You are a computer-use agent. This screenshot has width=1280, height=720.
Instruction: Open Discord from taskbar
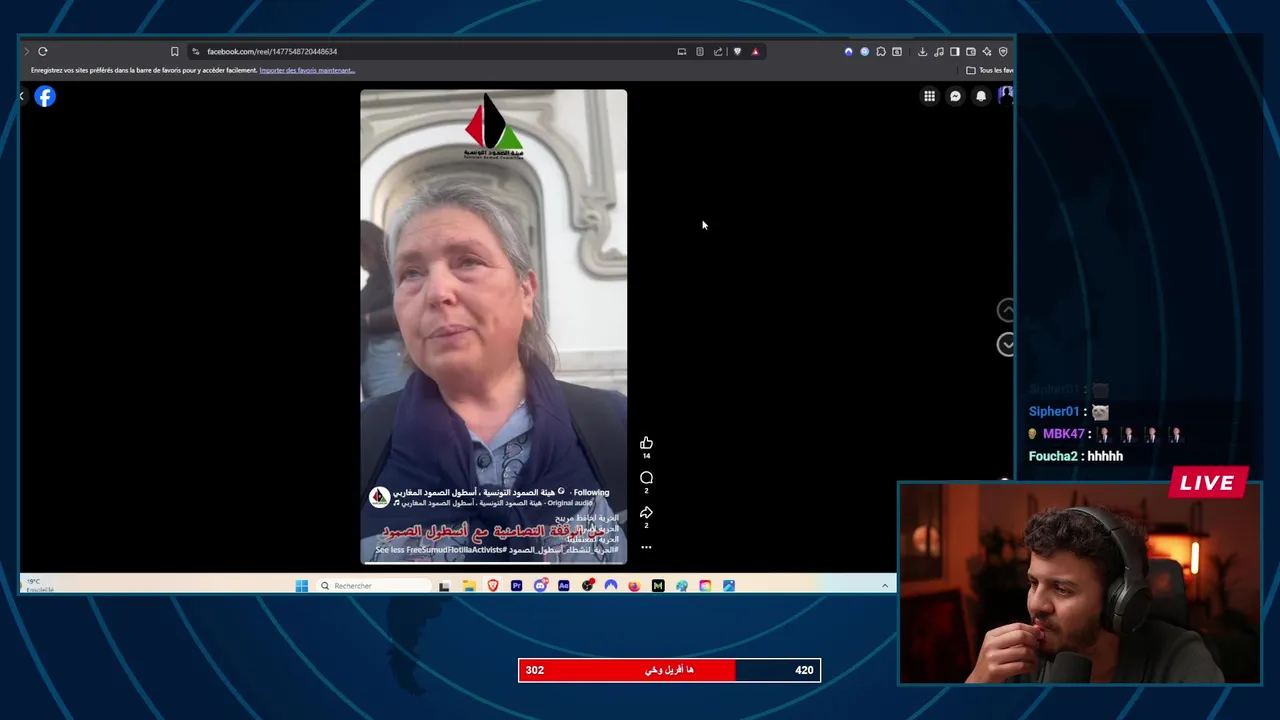540,586
